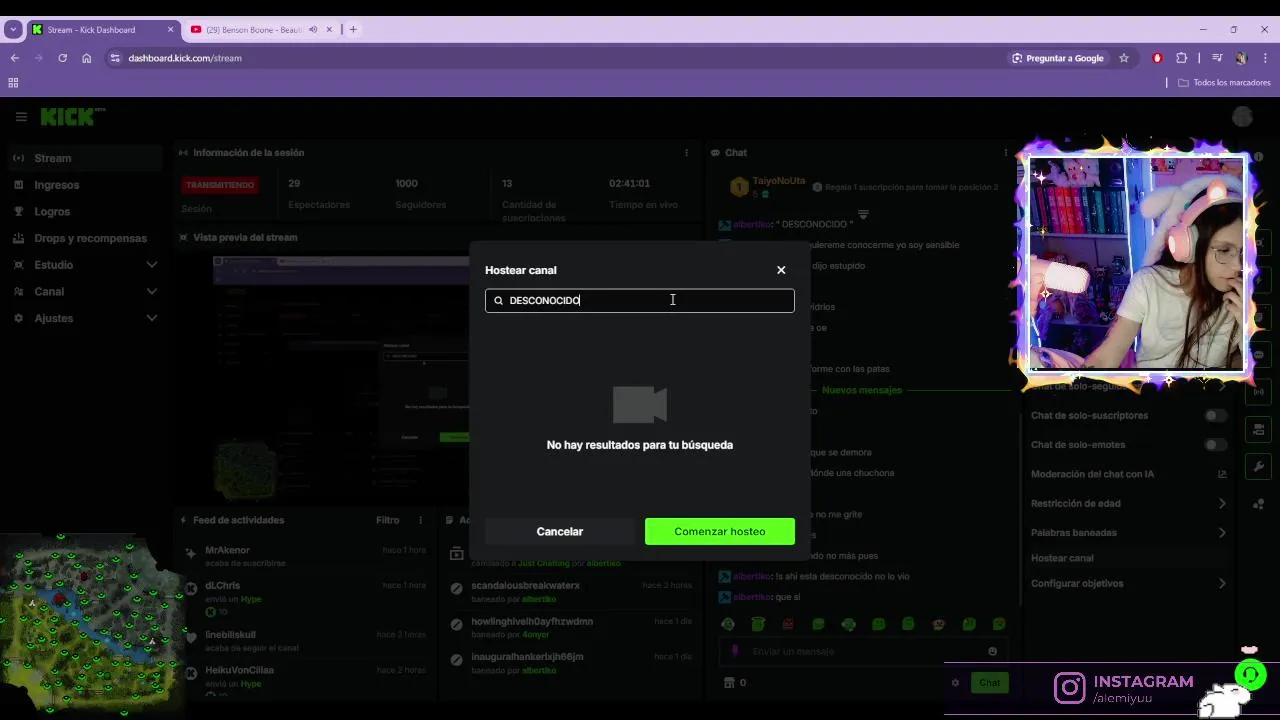Open Feed de actividades options menu
The image size is (1280, 720).
(x=421, y=520)
